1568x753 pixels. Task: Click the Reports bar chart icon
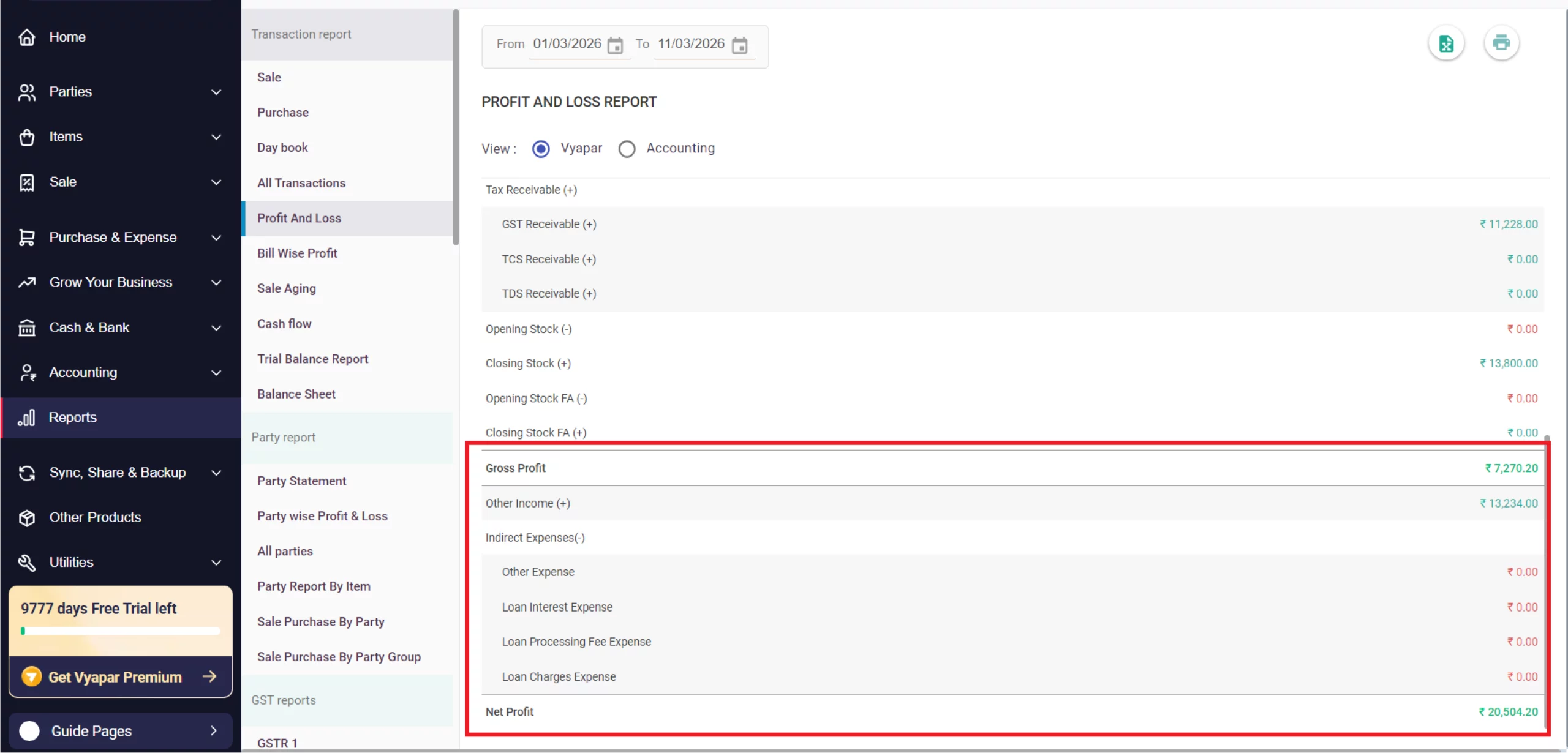[26, 418]
